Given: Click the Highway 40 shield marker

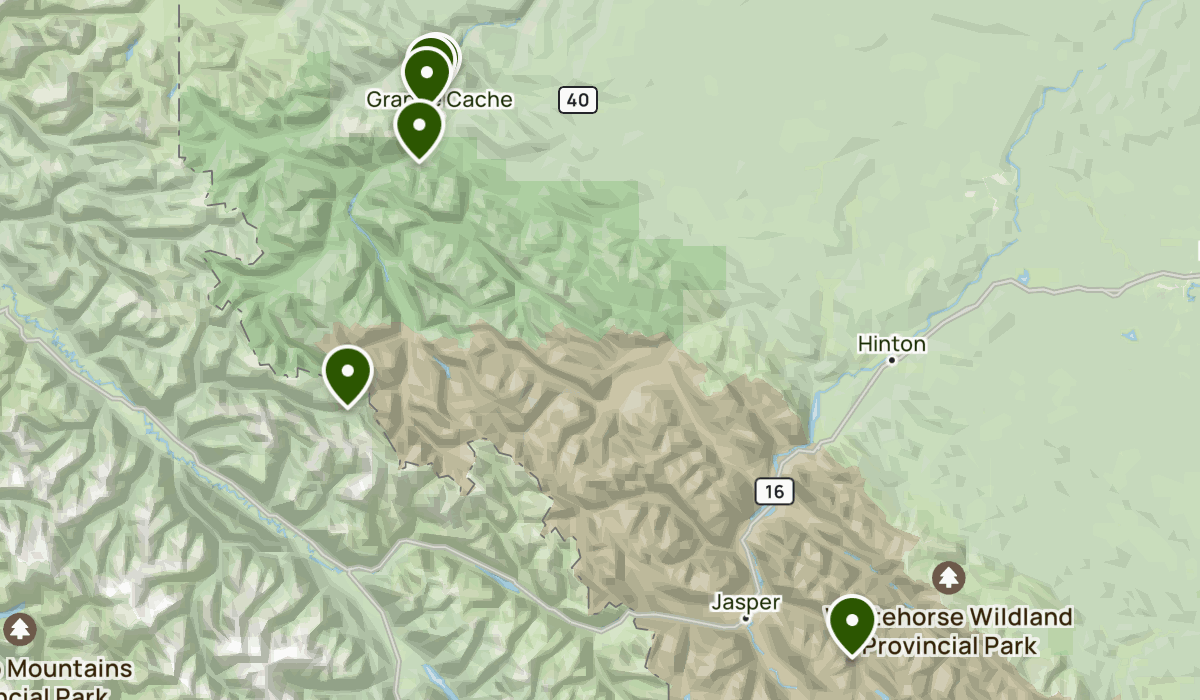Looking at the screenshot, I should point(579,100).
